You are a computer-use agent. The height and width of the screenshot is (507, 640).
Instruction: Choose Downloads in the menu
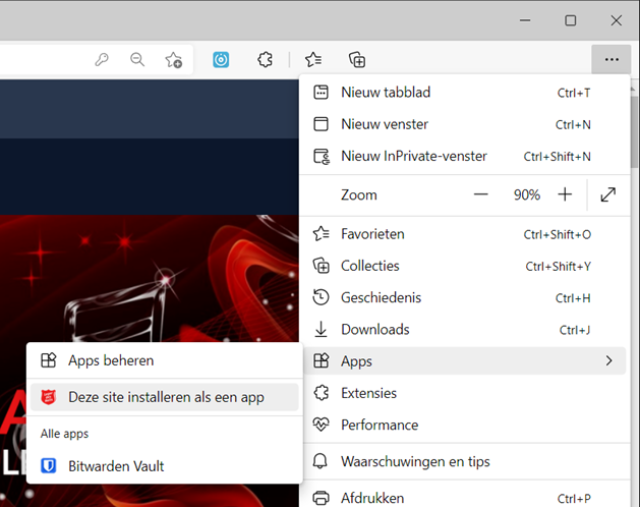click(374, 330)
